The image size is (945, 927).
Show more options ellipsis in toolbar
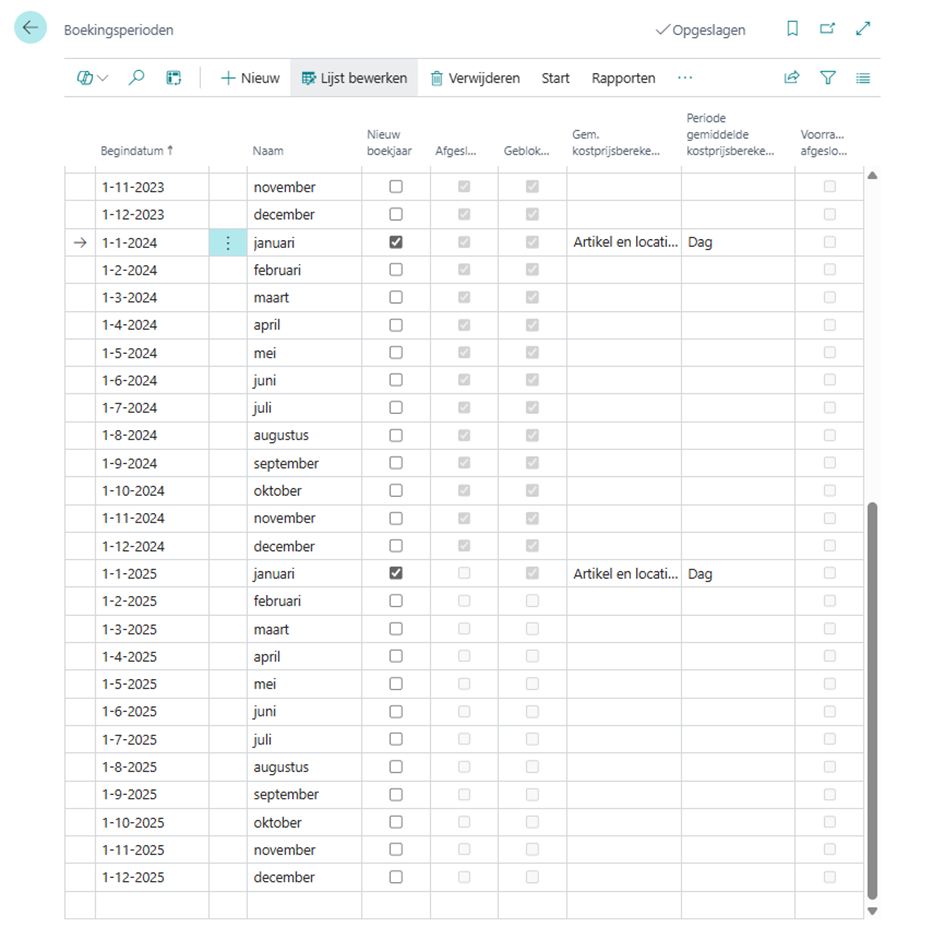point(685,78)
